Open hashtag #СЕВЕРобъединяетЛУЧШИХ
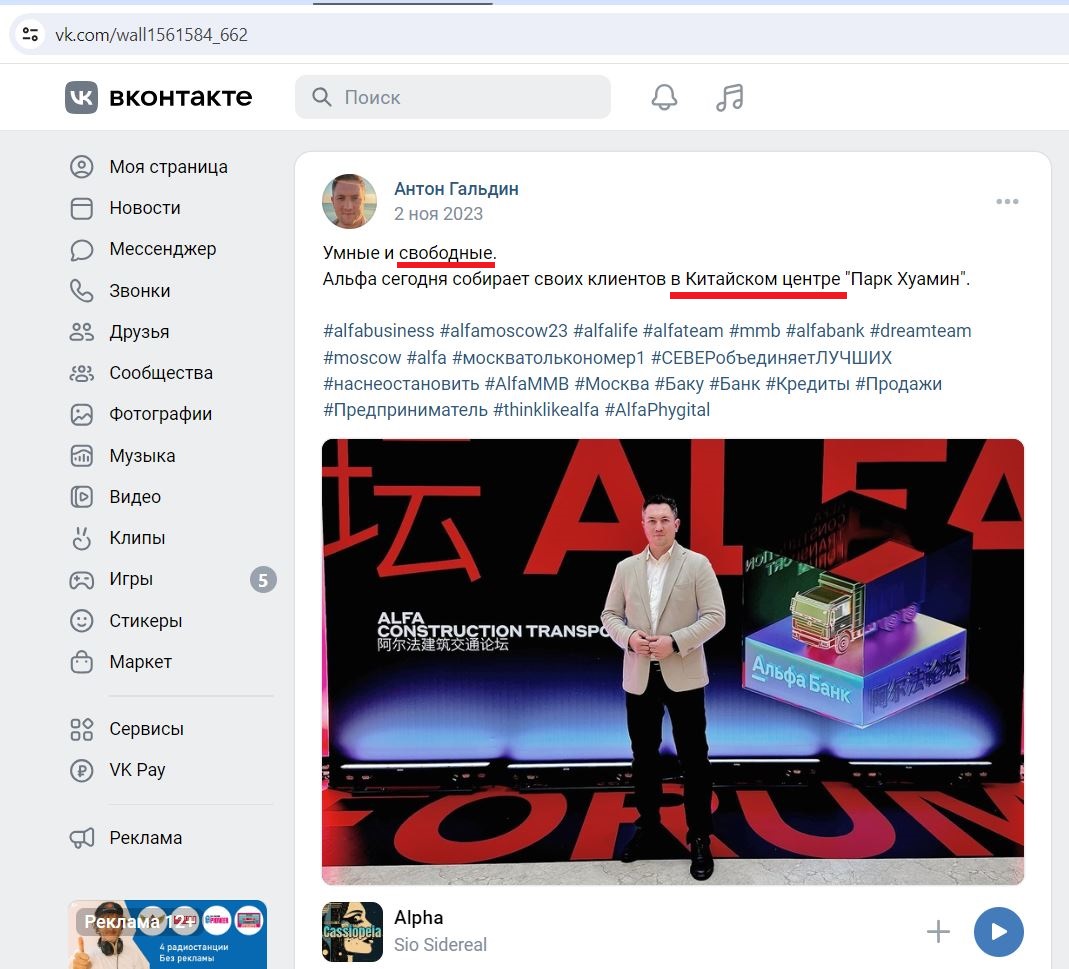 771,357
